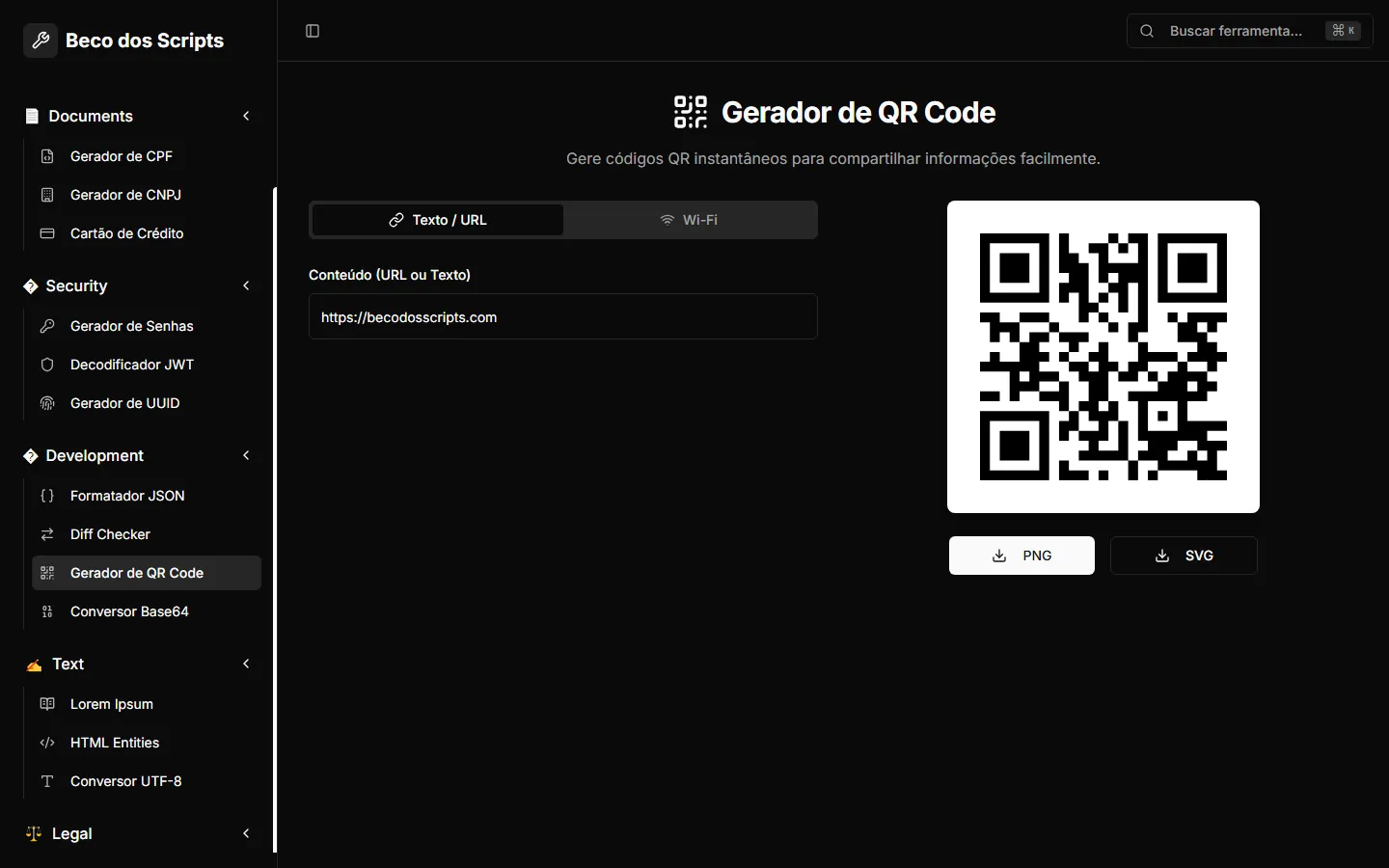1389x868 pixels.
Task: Open Formatador JSON tool
Action: 147,496
